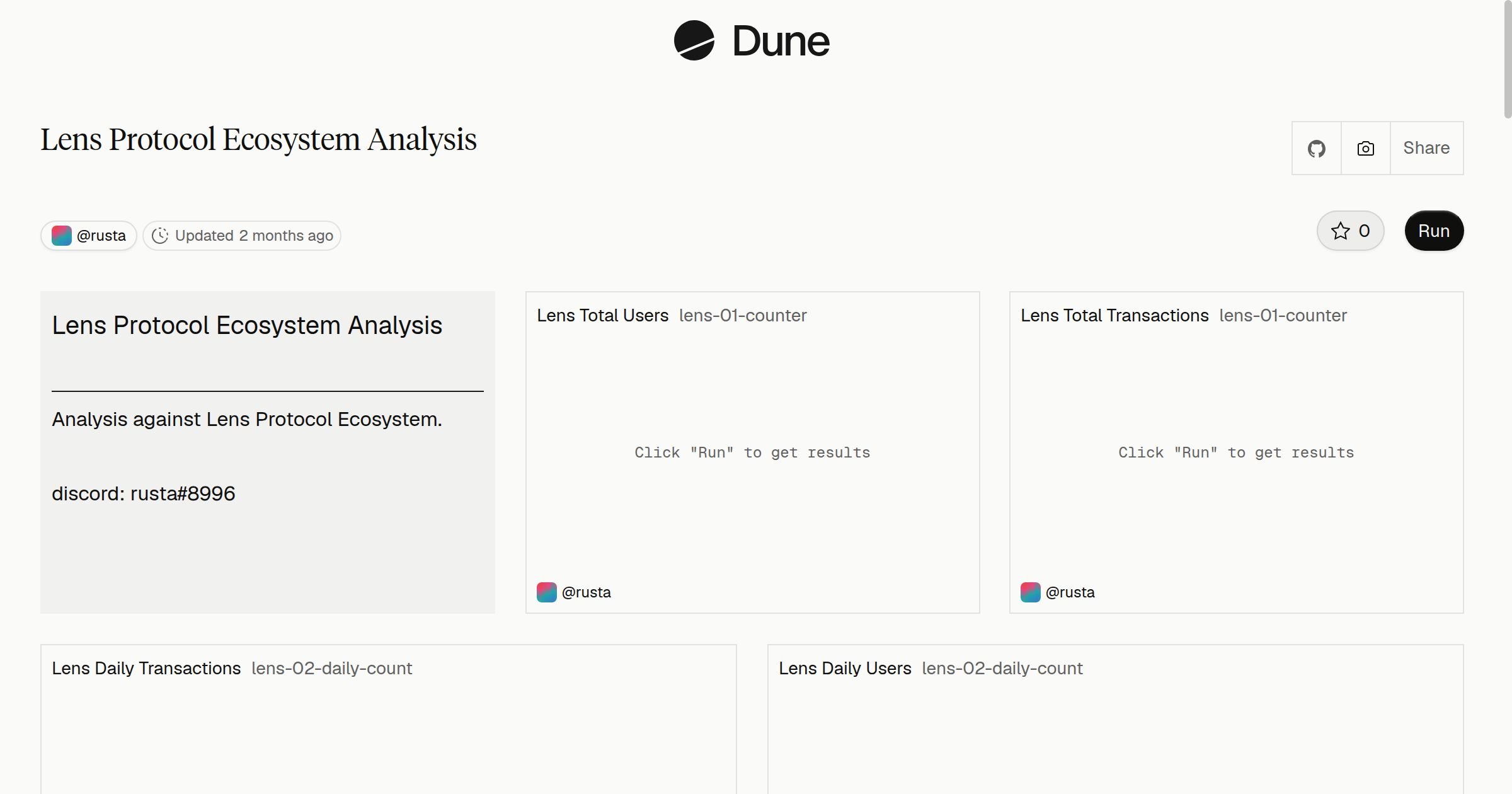Click the avatar in Lens Total Transactions card
1512x794 pixels.
1031,592
